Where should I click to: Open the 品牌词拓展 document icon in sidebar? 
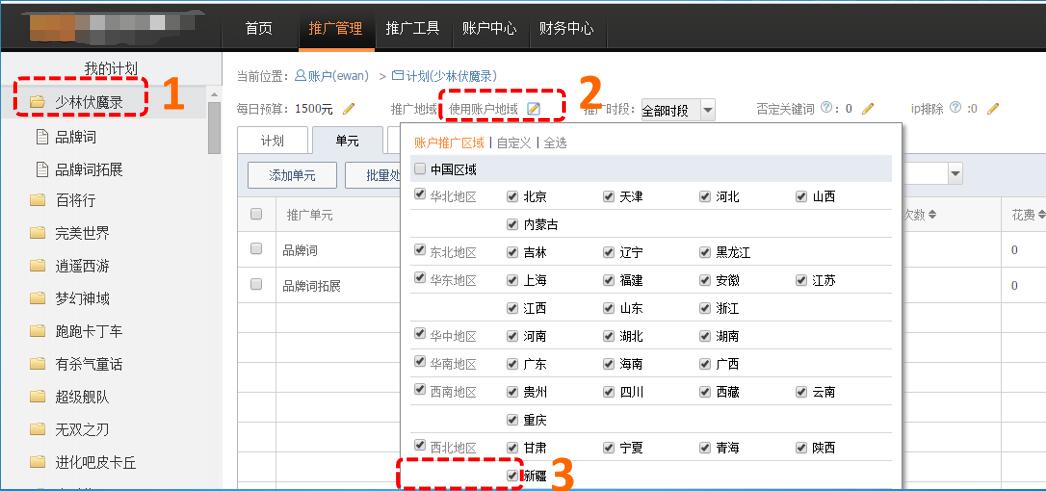42,169
